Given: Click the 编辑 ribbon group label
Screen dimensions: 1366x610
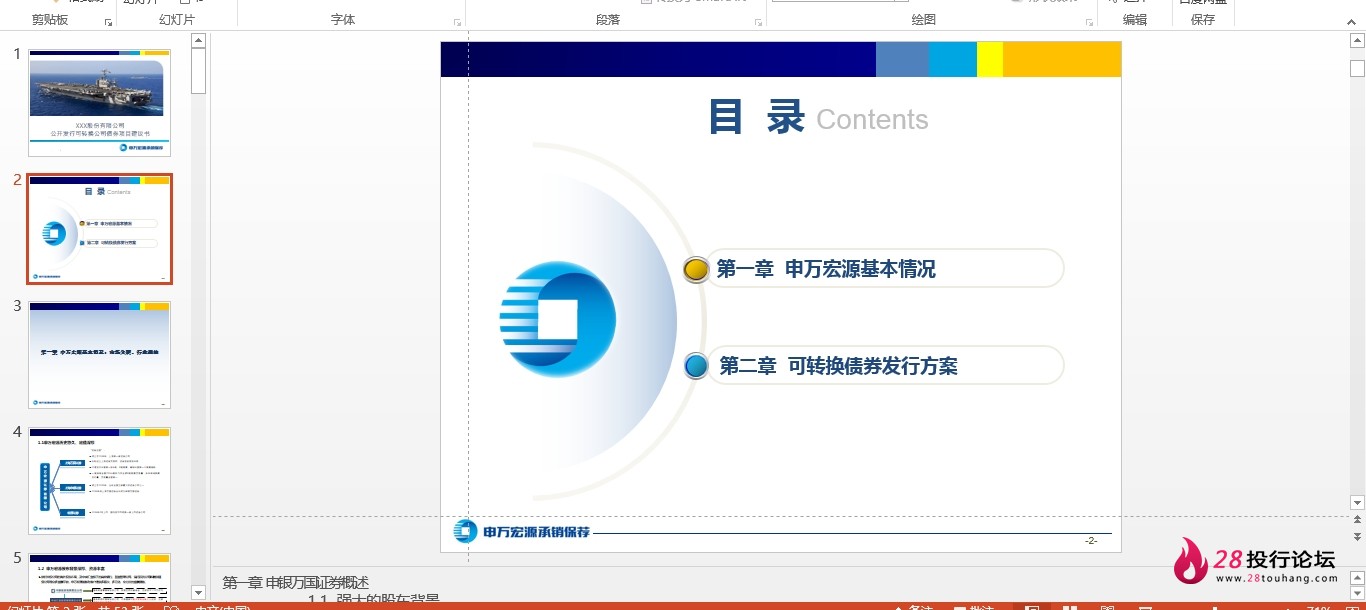Looking at the screenshot, I should (1135, 20).
